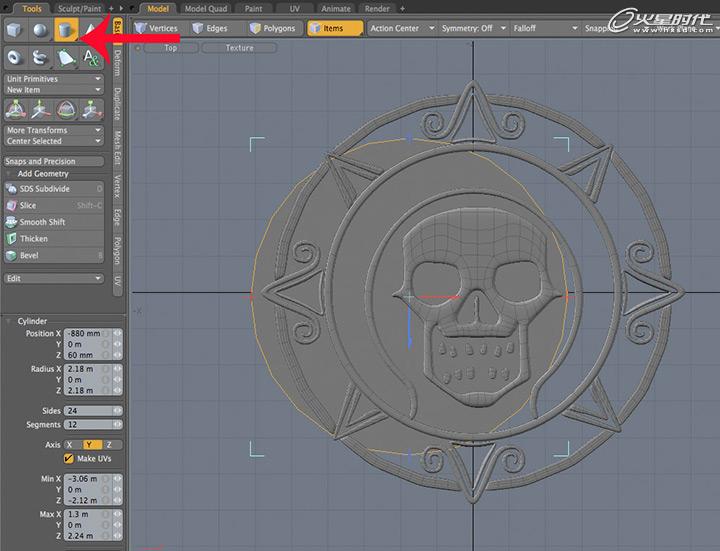Switch to the Sculpt/Paint tab
The image size is (720, 551).
coord(81,8)
